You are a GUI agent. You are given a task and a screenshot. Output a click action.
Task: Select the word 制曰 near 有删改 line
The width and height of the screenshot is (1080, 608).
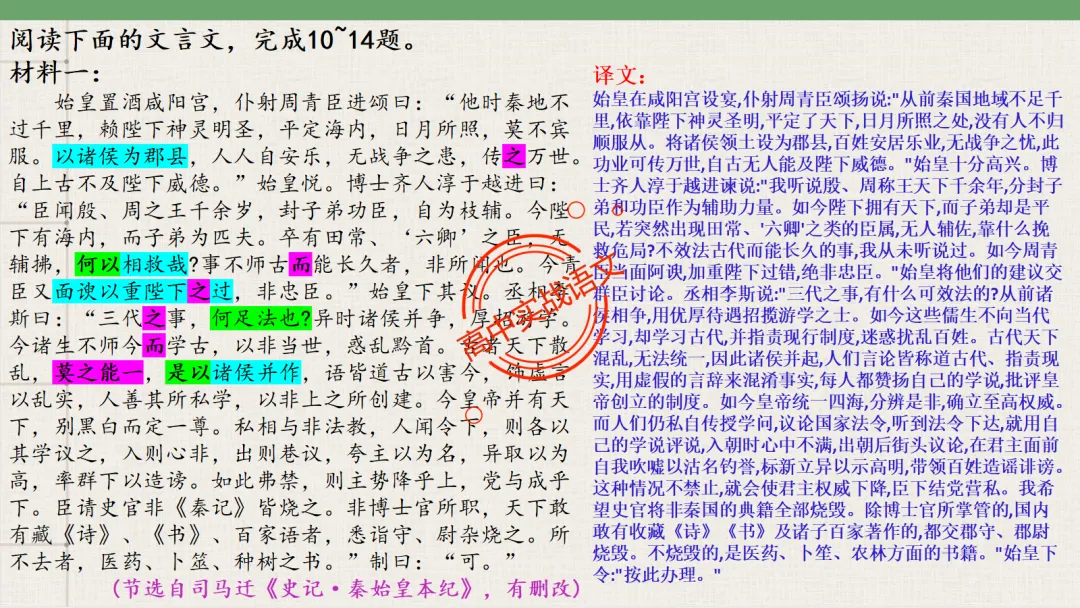(x=389, y=558)
